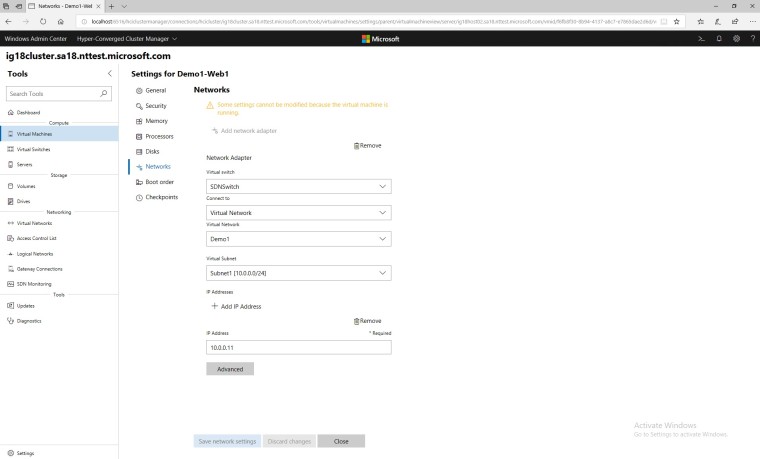This screenshot has width=760, height=459.
Task: Select the Networks settings tab
Action: tap(153, 167)
